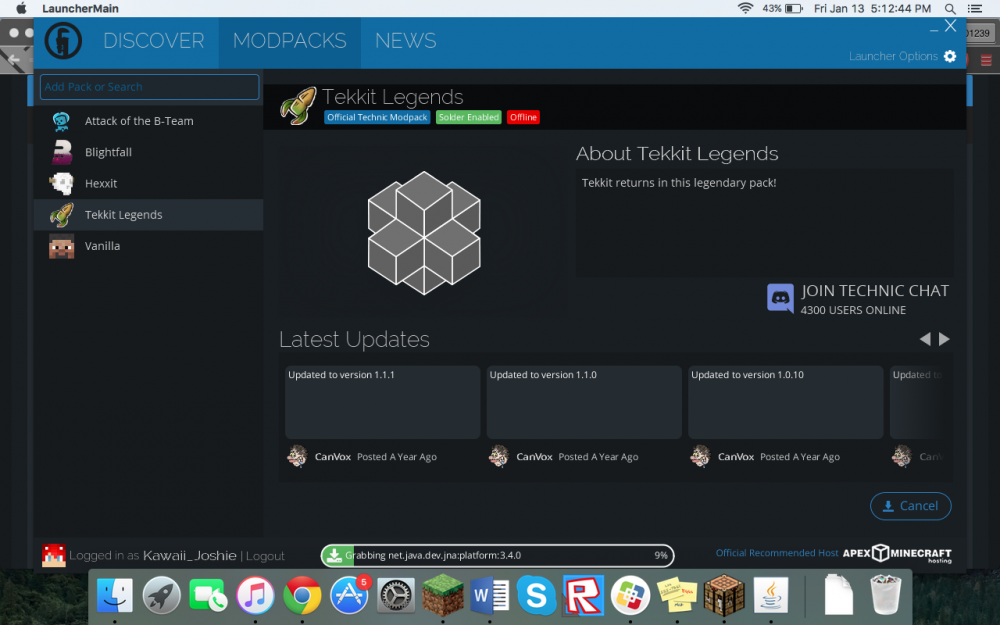Click the download progress bar
Screen dimensions: 1000x625
click(497, 555)
